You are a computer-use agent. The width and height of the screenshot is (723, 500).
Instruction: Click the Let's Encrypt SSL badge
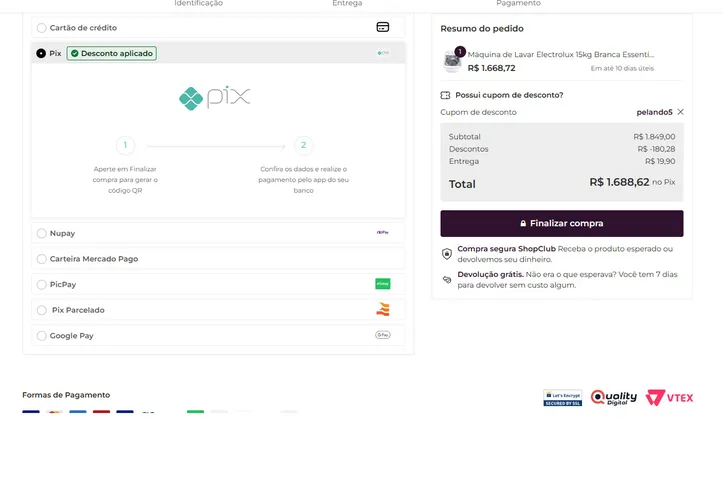563,398
